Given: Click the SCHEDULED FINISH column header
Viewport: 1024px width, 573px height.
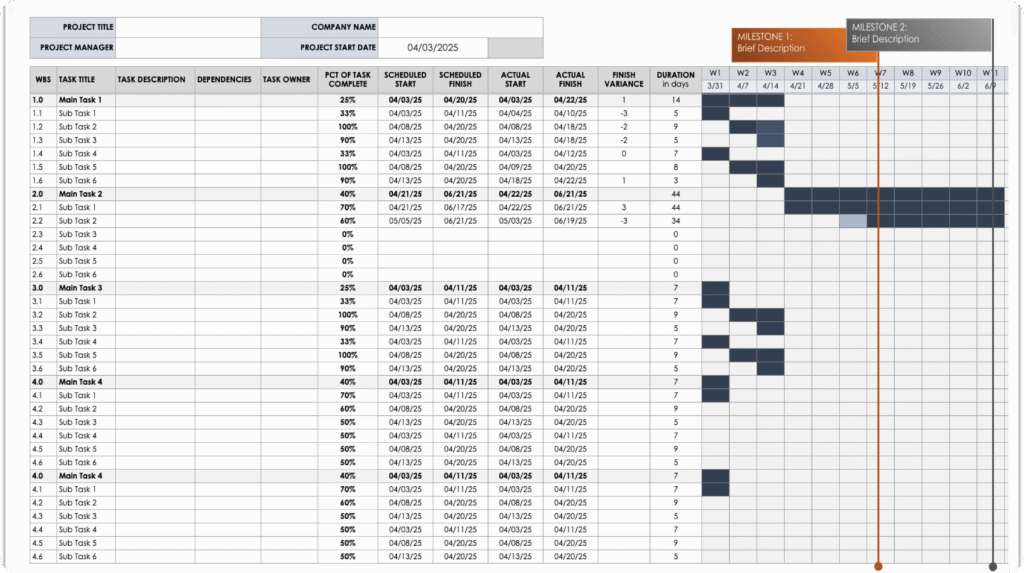Looking at the screenshot, I should (x=460, y=80).
